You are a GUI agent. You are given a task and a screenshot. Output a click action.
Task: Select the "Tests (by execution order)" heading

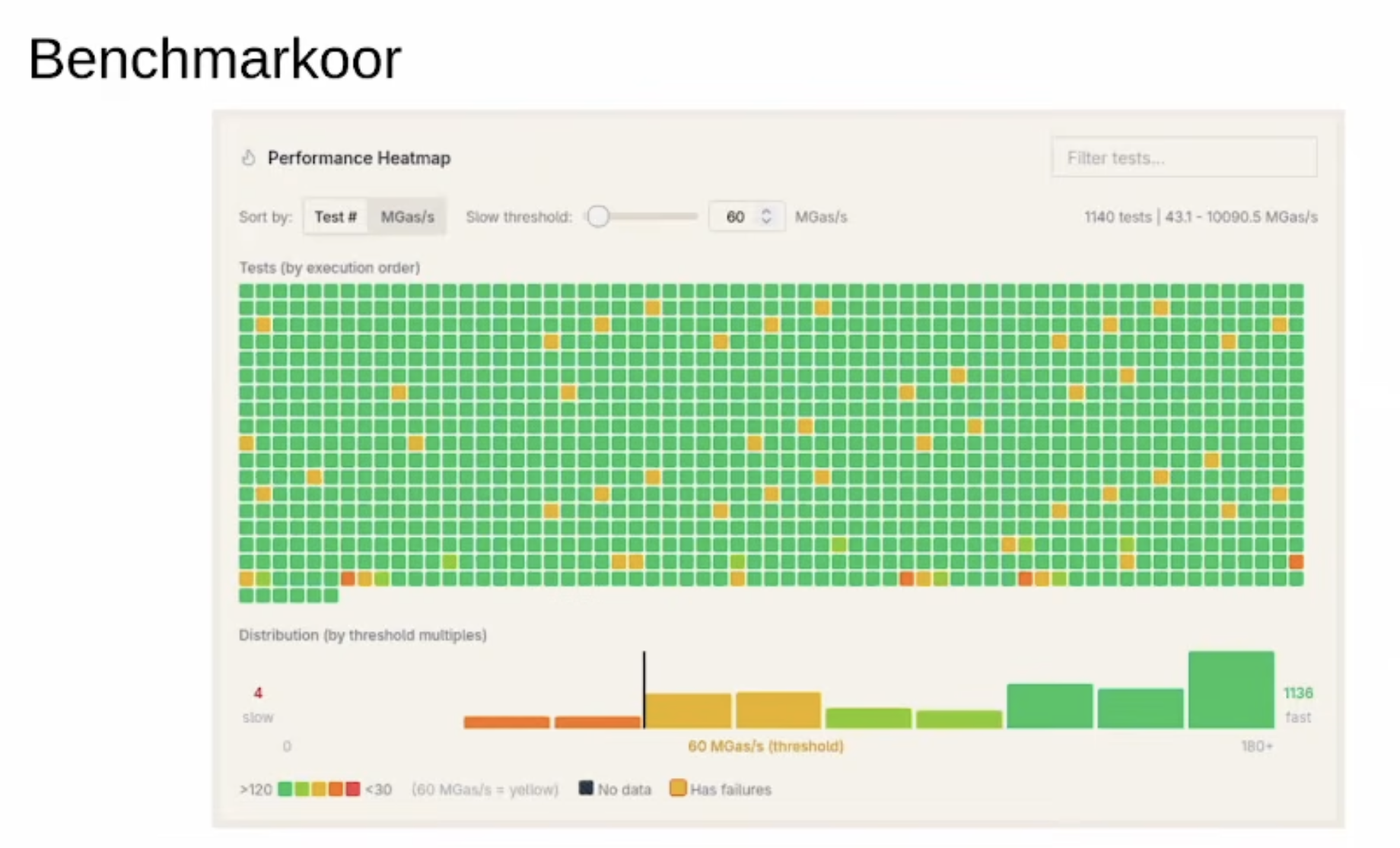point(329,268)
